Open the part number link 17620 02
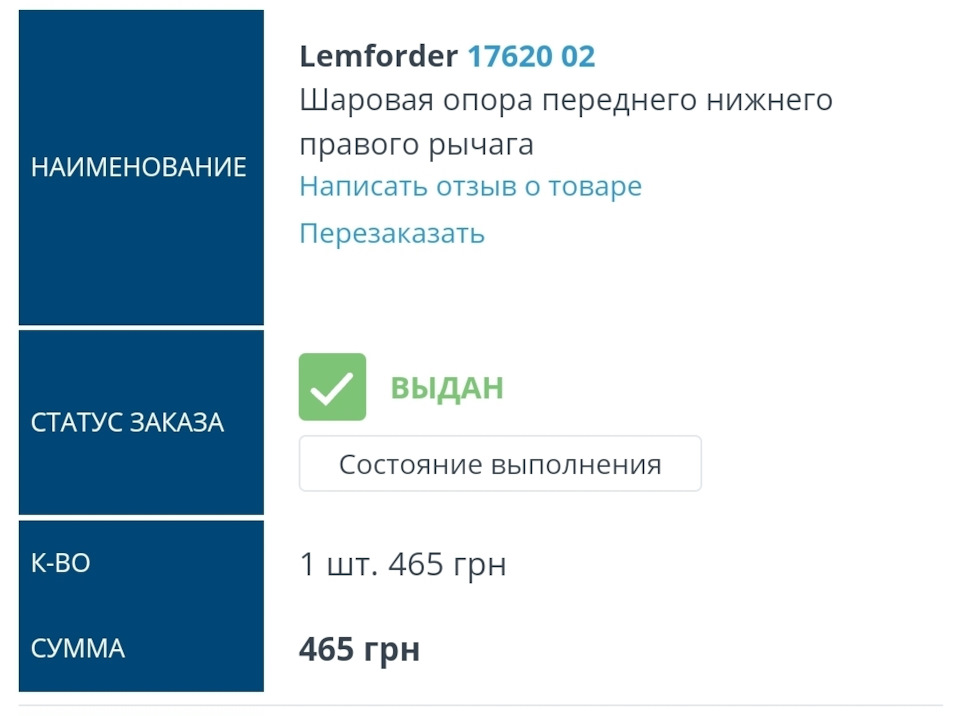 [534, 56]
